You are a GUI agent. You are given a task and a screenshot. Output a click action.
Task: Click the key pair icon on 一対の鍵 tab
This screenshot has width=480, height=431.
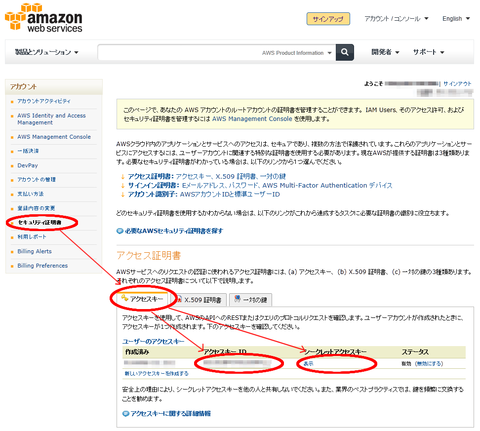(237, 299)
